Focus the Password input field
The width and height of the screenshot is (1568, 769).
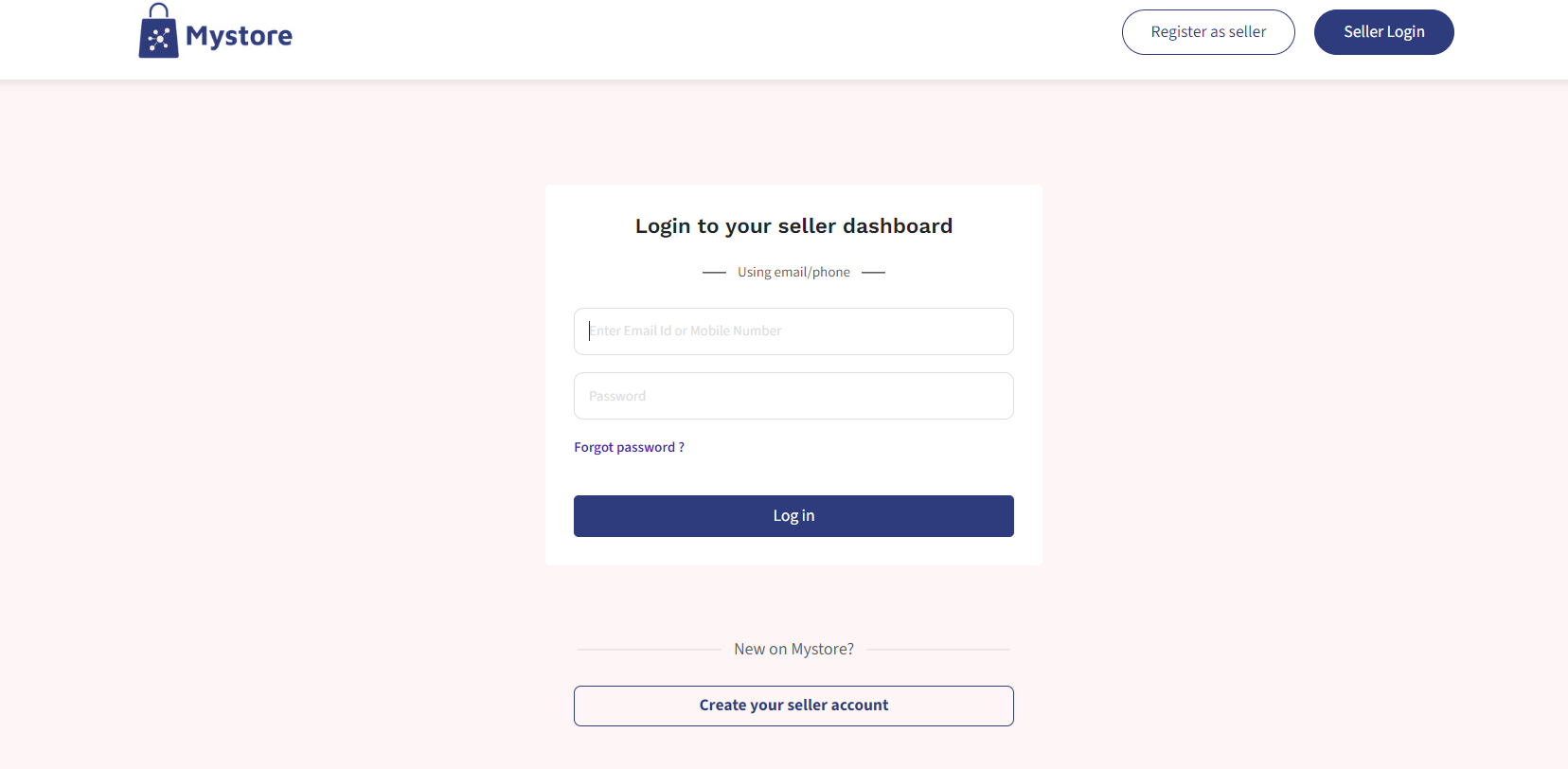(793, 396)
